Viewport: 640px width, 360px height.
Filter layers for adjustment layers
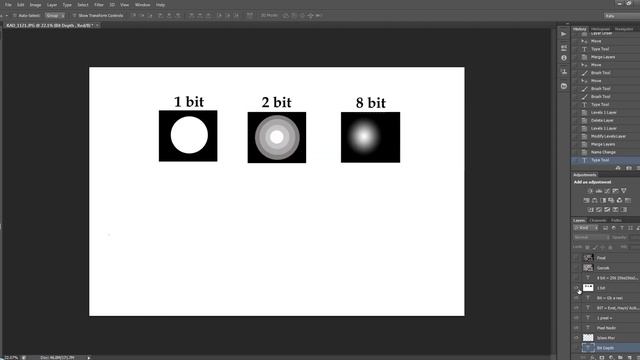614,228
